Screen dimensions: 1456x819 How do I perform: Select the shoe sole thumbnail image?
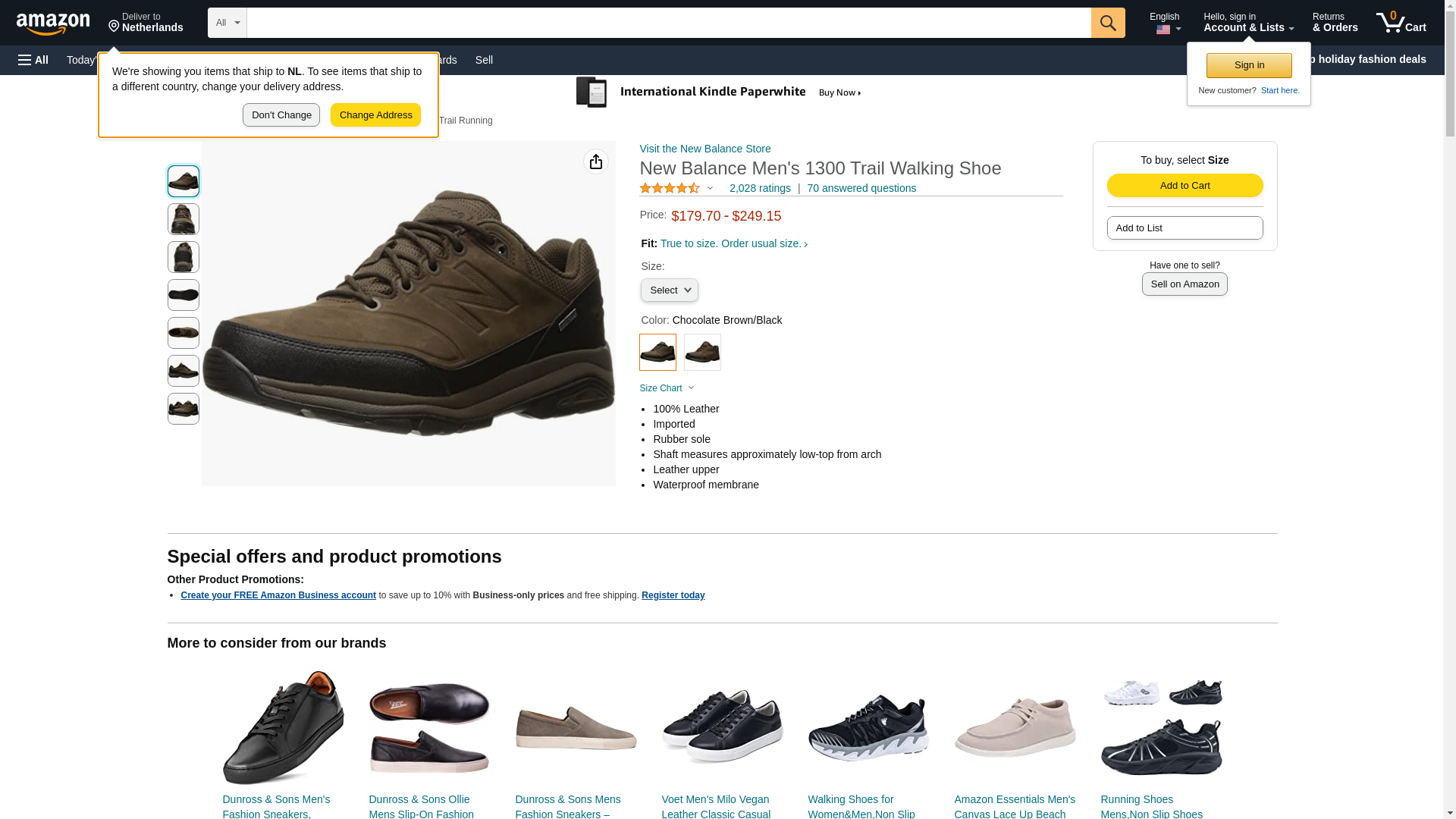(184, 295)
